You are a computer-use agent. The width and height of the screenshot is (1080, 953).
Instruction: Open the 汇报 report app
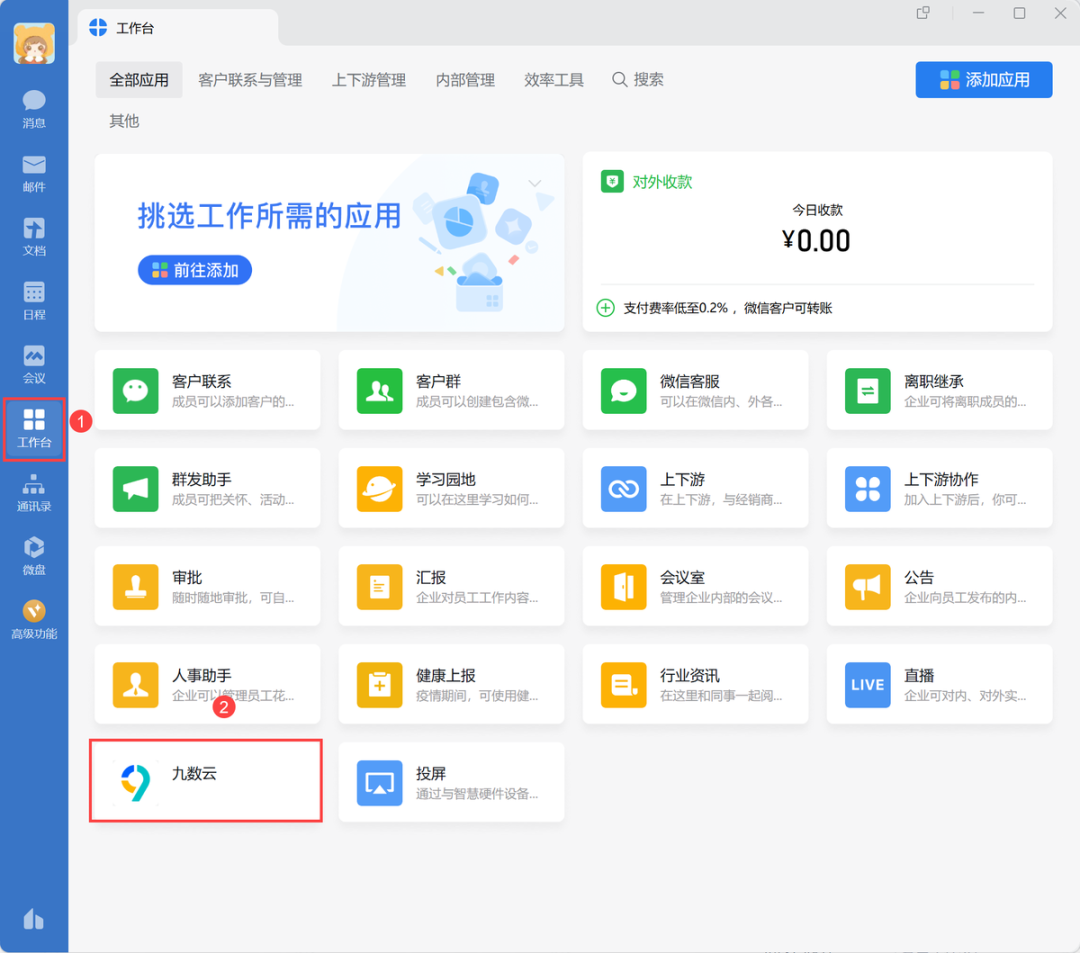pyautogui.click(x=451, y=586)
